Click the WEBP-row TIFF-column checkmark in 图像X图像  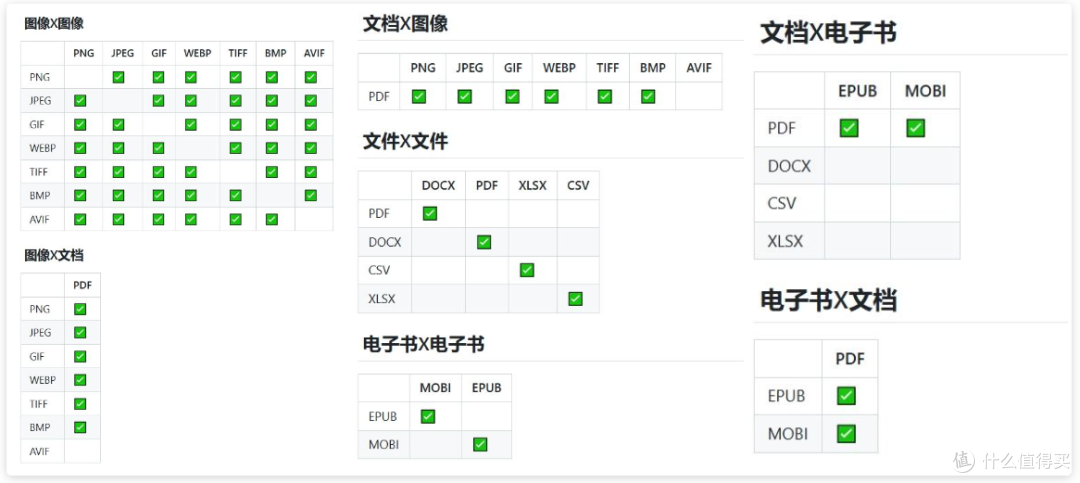[236, 148]
